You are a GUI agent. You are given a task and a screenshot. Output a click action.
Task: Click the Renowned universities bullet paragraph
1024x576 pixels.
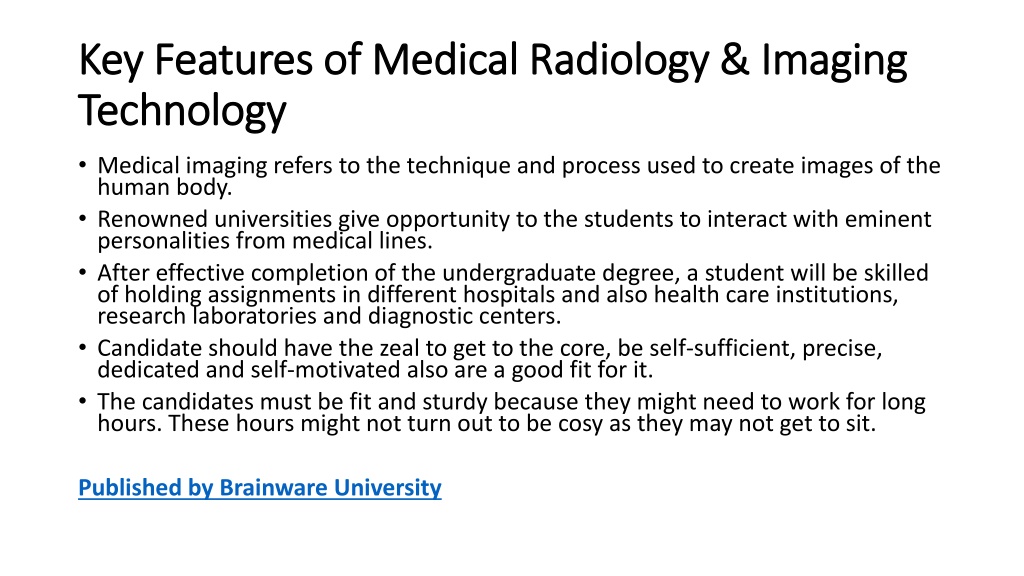[x=515, y=230]
